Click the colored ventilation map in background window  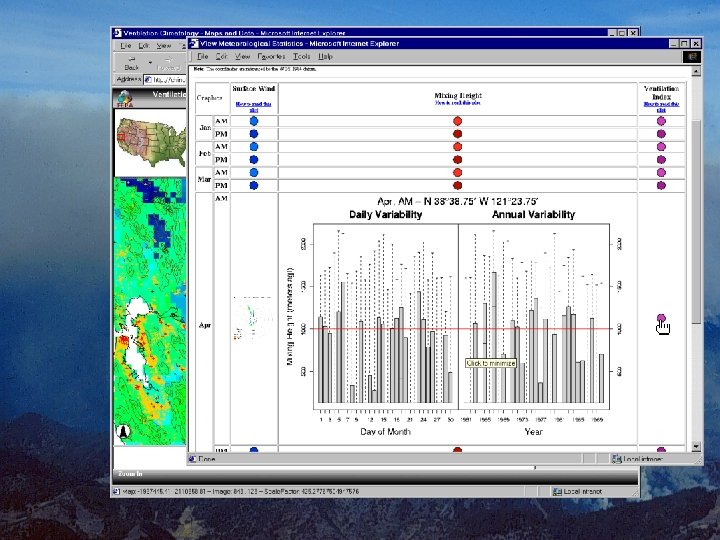[150, 311]
